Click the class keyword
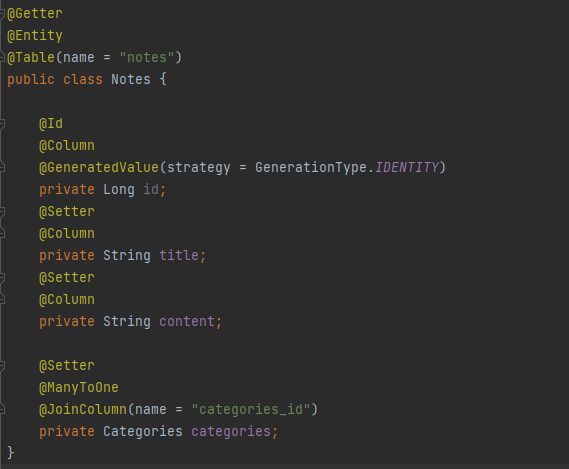The width and height of the screenshot is (569, 469). tap(83, 79)
